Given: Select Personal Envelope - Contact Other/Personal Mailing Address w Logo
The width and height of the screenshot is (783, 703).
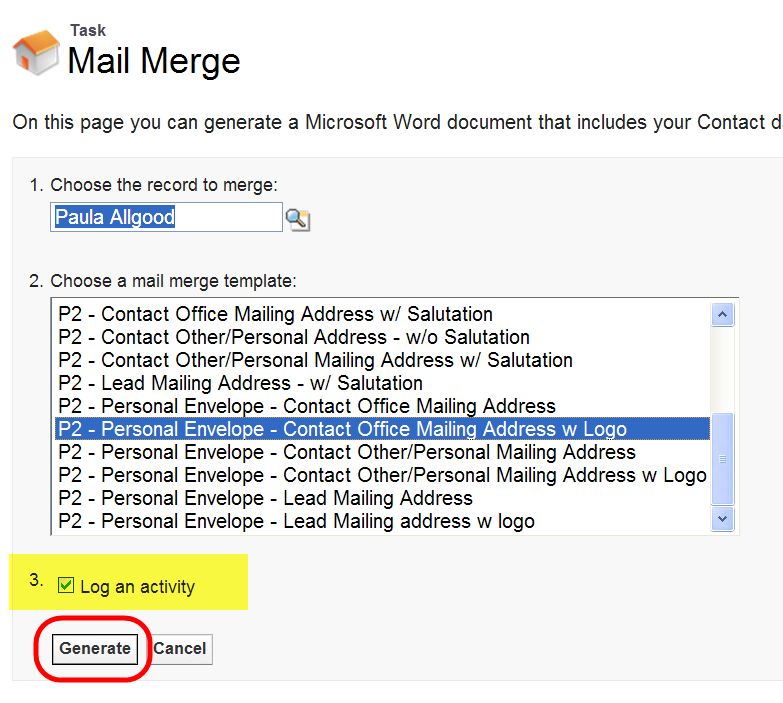Looking at the screenshot, I should tap(382, 475).
